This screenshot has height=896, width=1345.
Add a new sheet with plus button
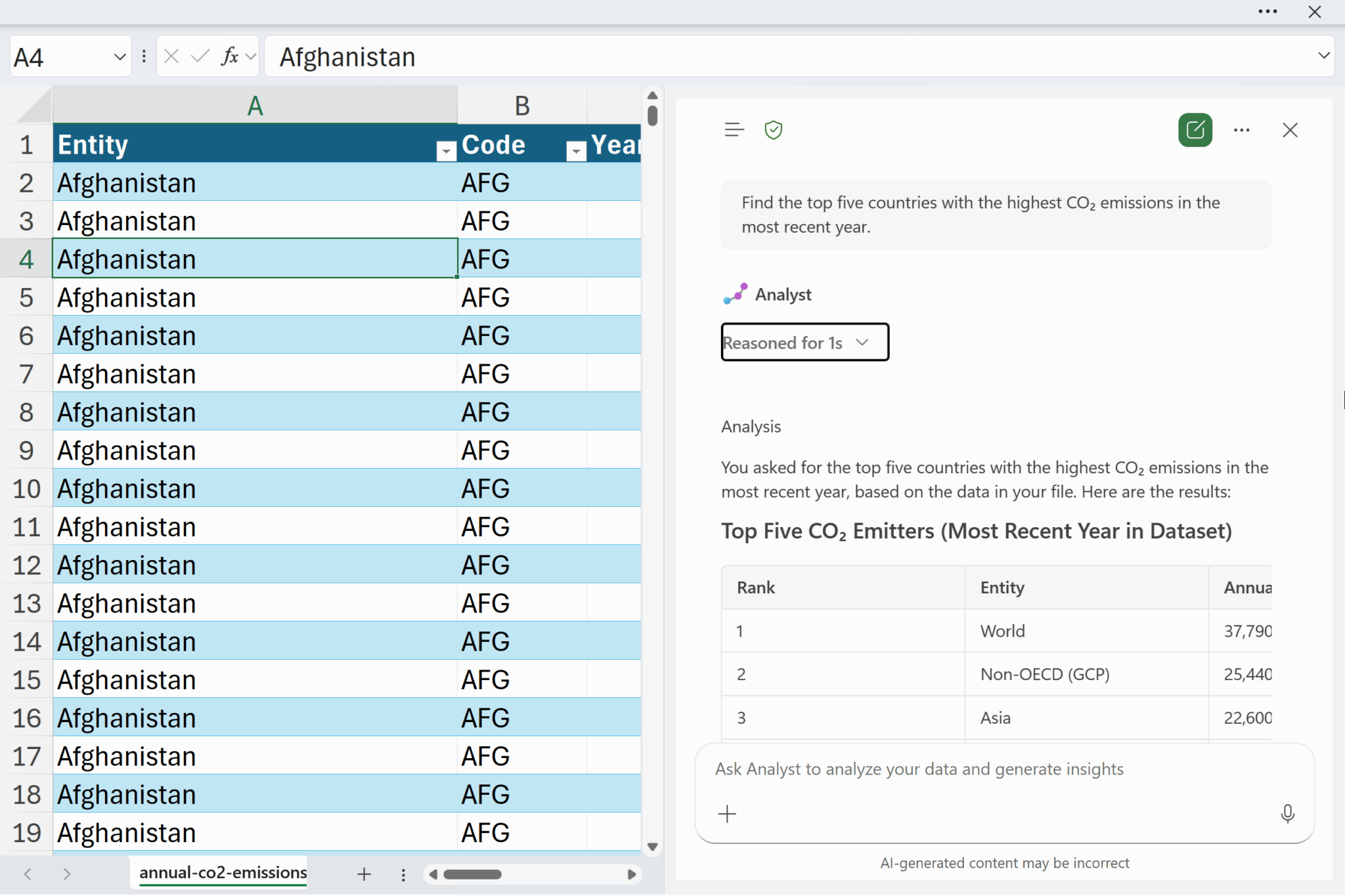[x=364, y=874]
